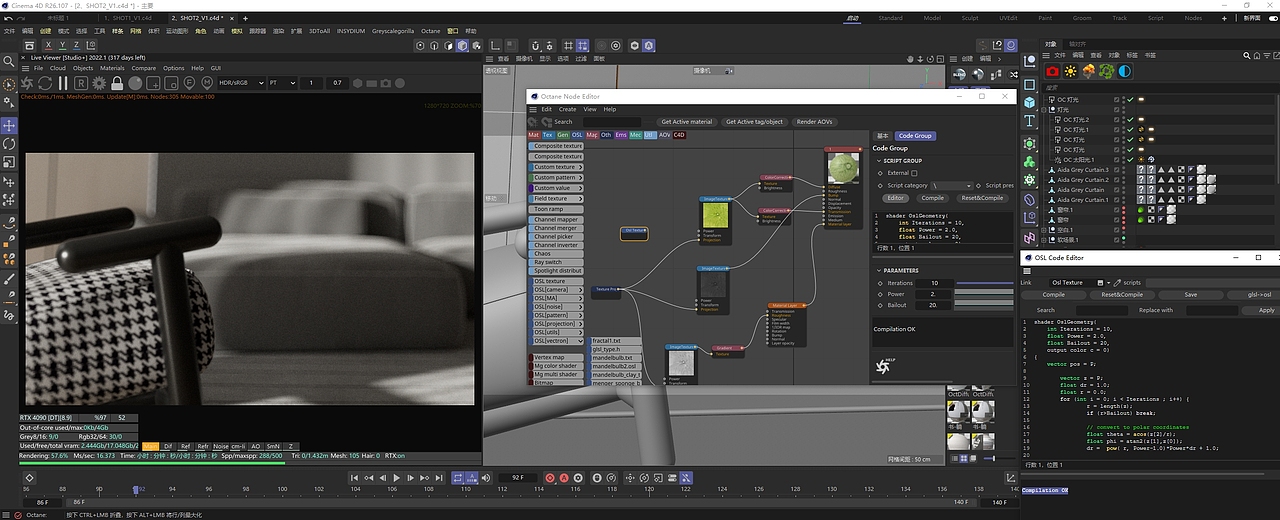Click the Live Viewer region render icon
Viewport: 1280px width, 520px height.
tap(153, 83)
